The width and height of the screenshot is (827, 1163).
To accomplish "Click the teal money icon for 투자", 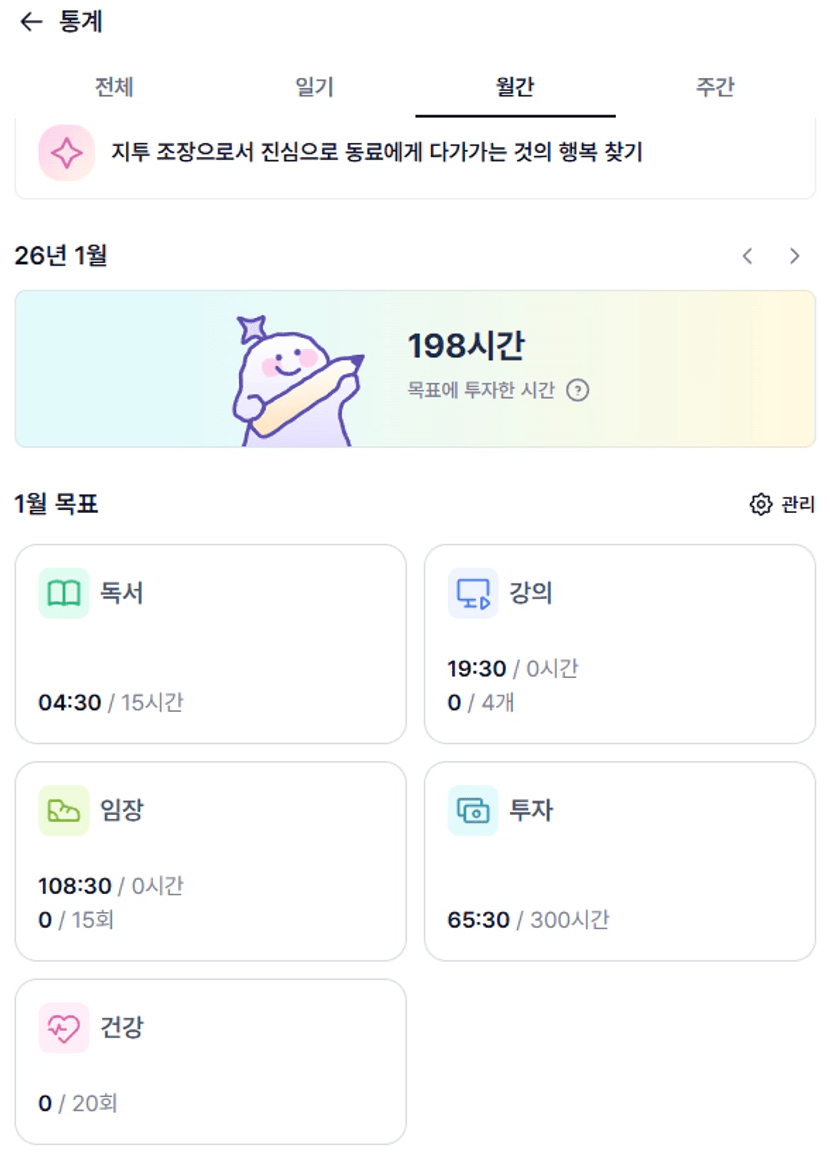I will (473, 810).
